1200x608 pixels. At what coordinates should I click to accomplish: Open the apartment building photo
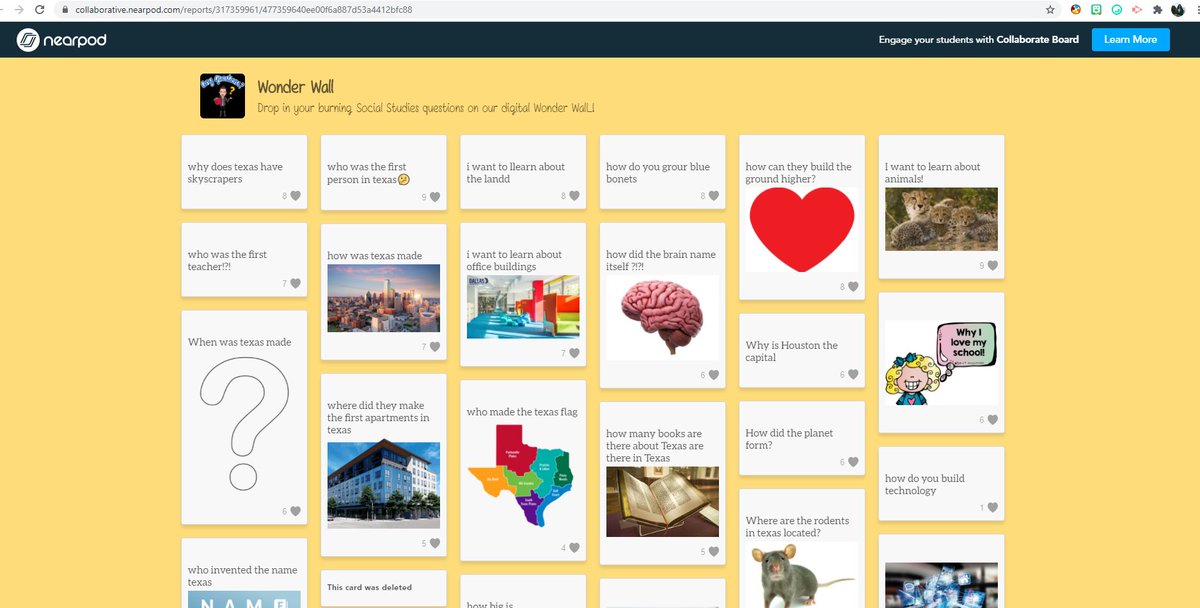pos(383,485)
